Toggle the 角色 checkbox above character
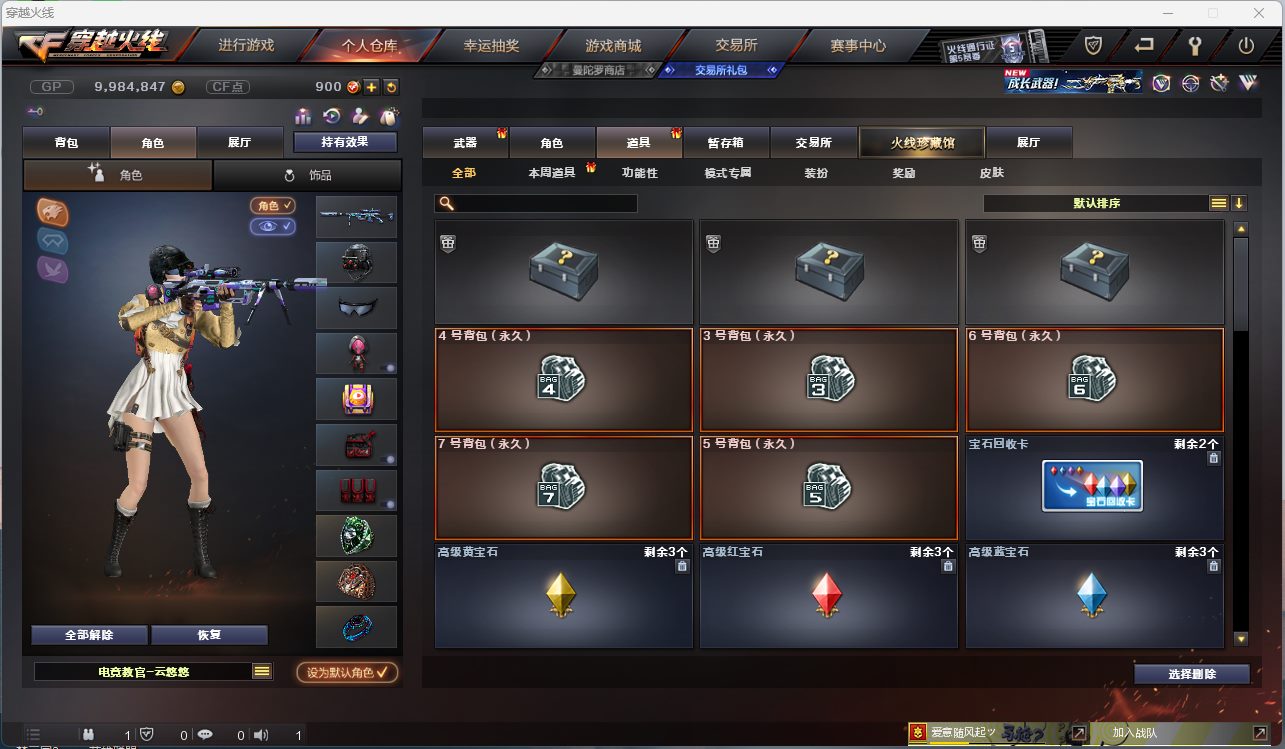Screen dimensions: 1285x749 273,205
